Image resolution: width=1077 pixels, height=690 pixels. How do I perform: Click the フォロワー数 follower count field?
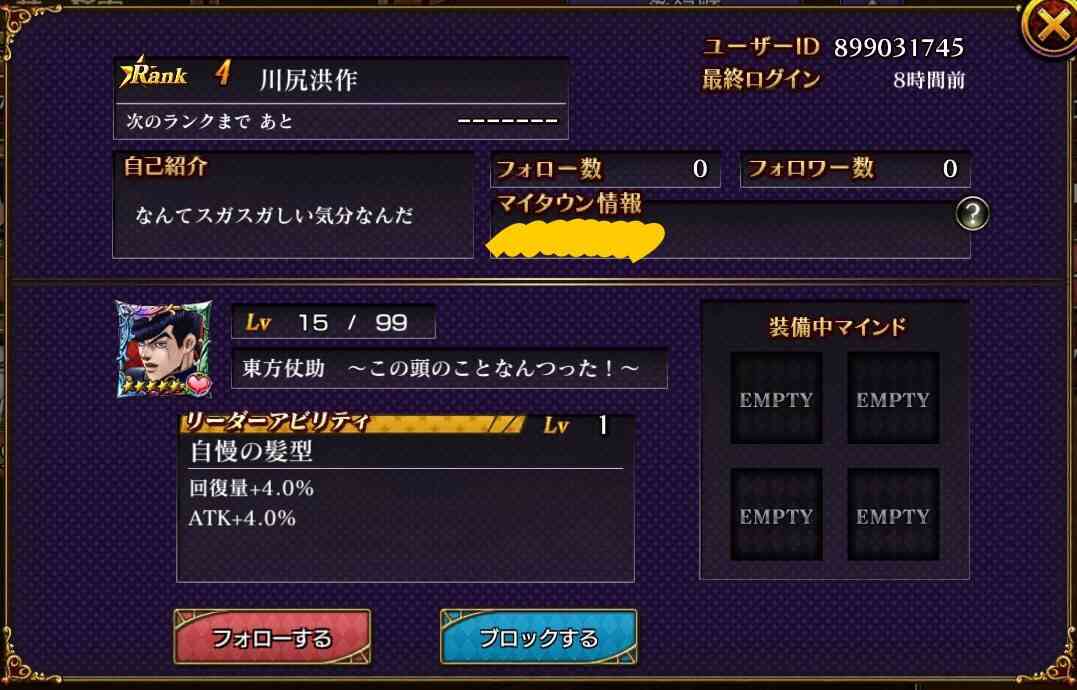click(855, 169)
